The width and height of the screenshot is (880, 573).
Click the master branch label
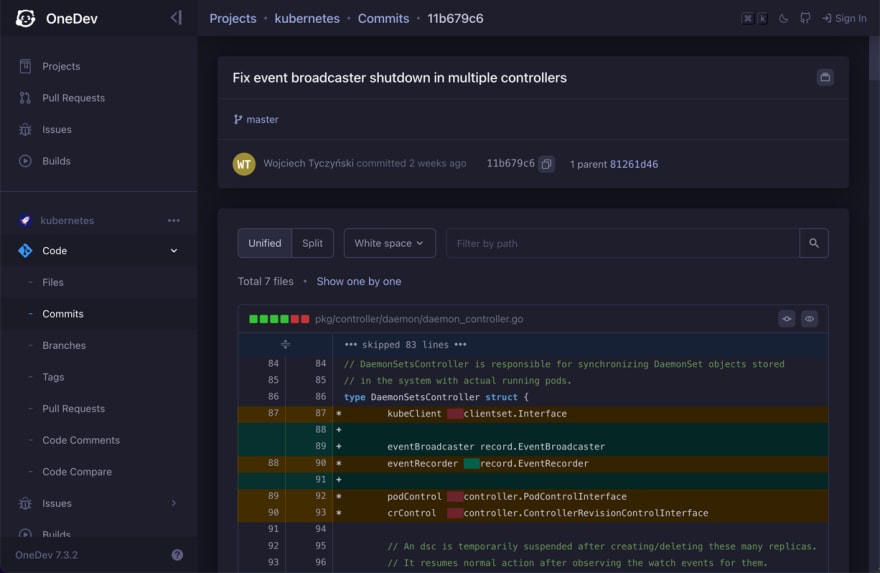click(262, 120)
